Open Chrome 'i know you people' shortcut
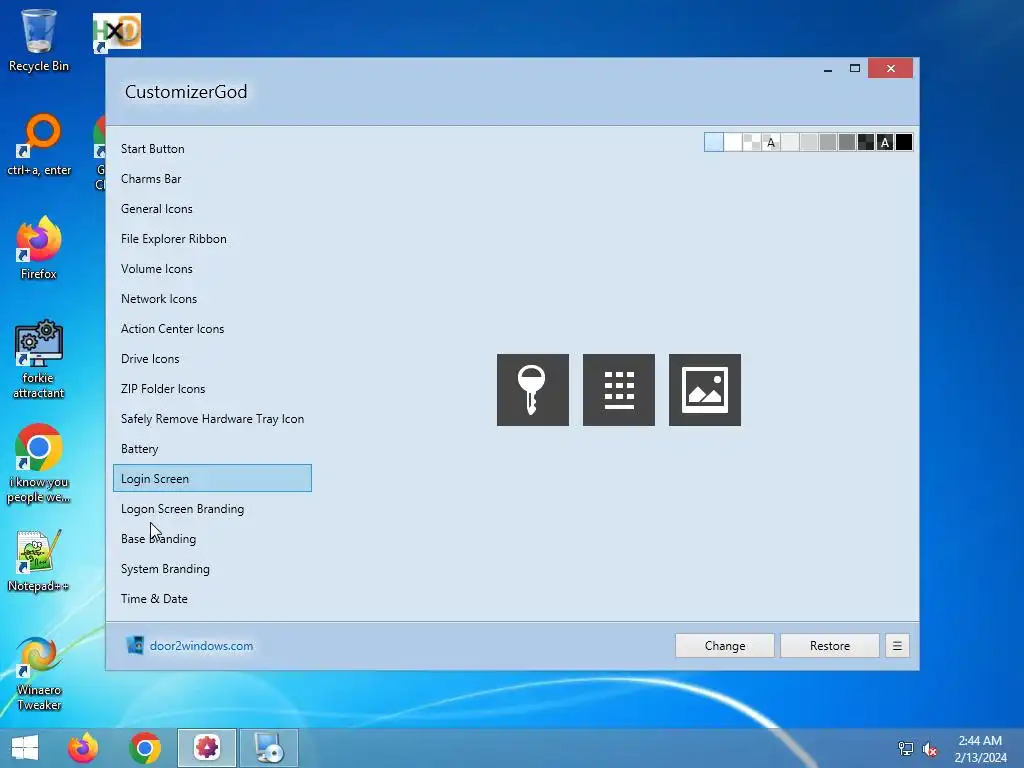The height and width of the screenshot is (768, 1024). (x=39, y=464)
